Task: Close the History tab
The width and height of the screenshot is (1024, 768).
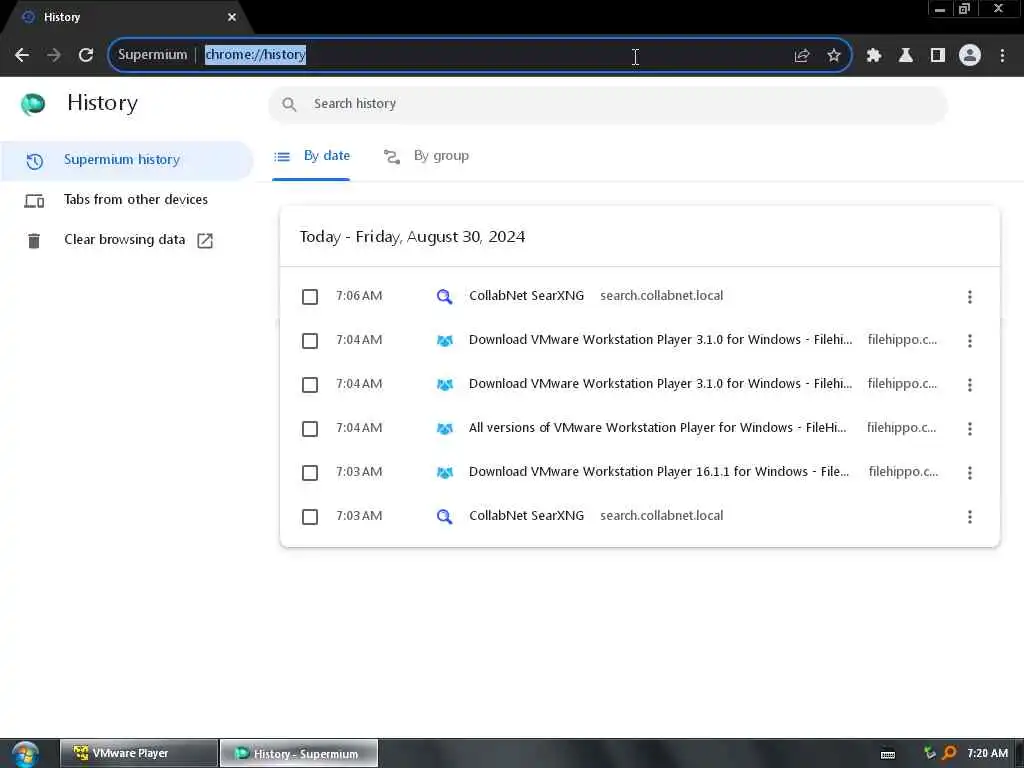Action: pos(232,18)
